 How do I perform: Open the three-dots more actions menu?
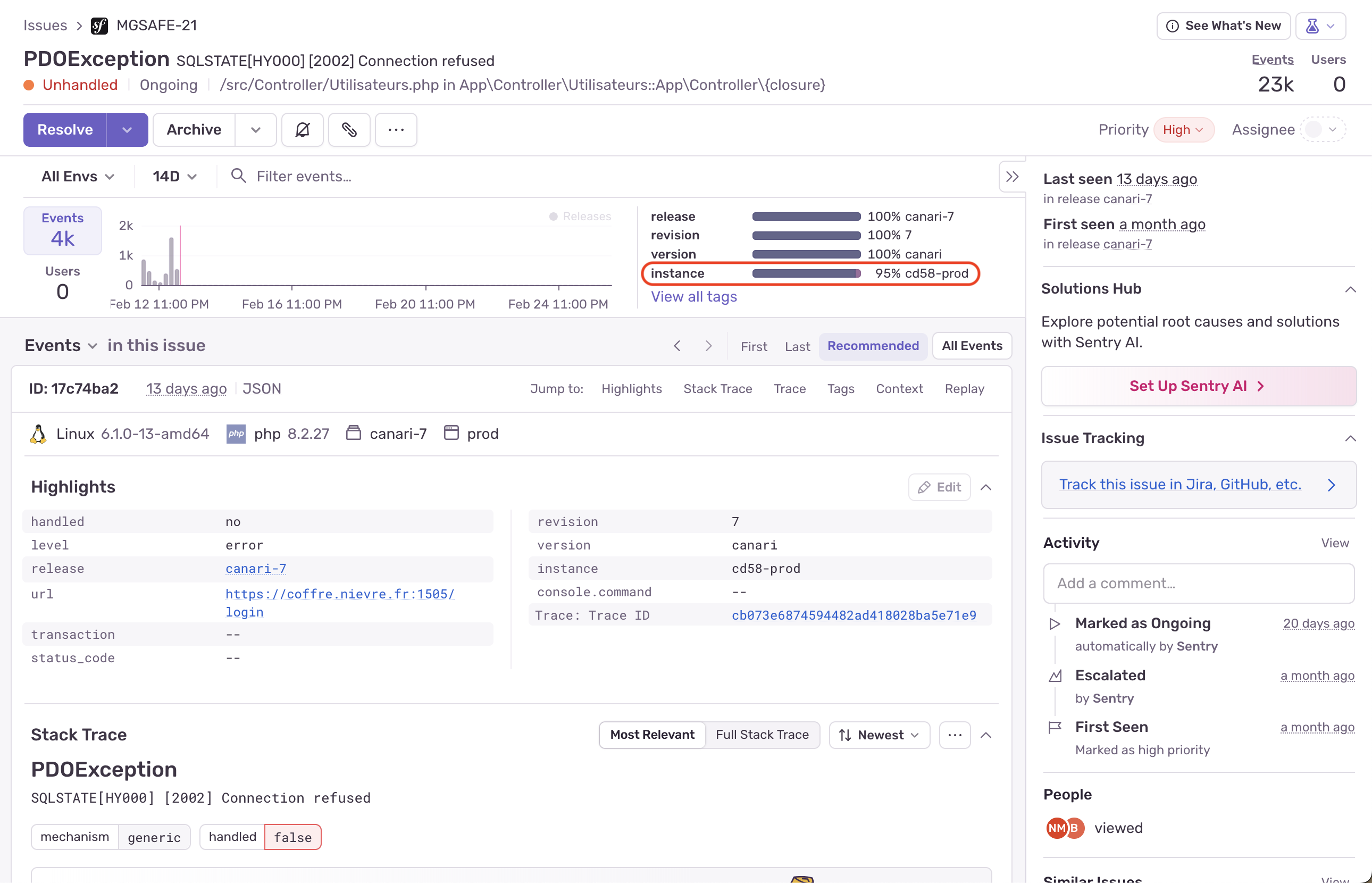396,130
